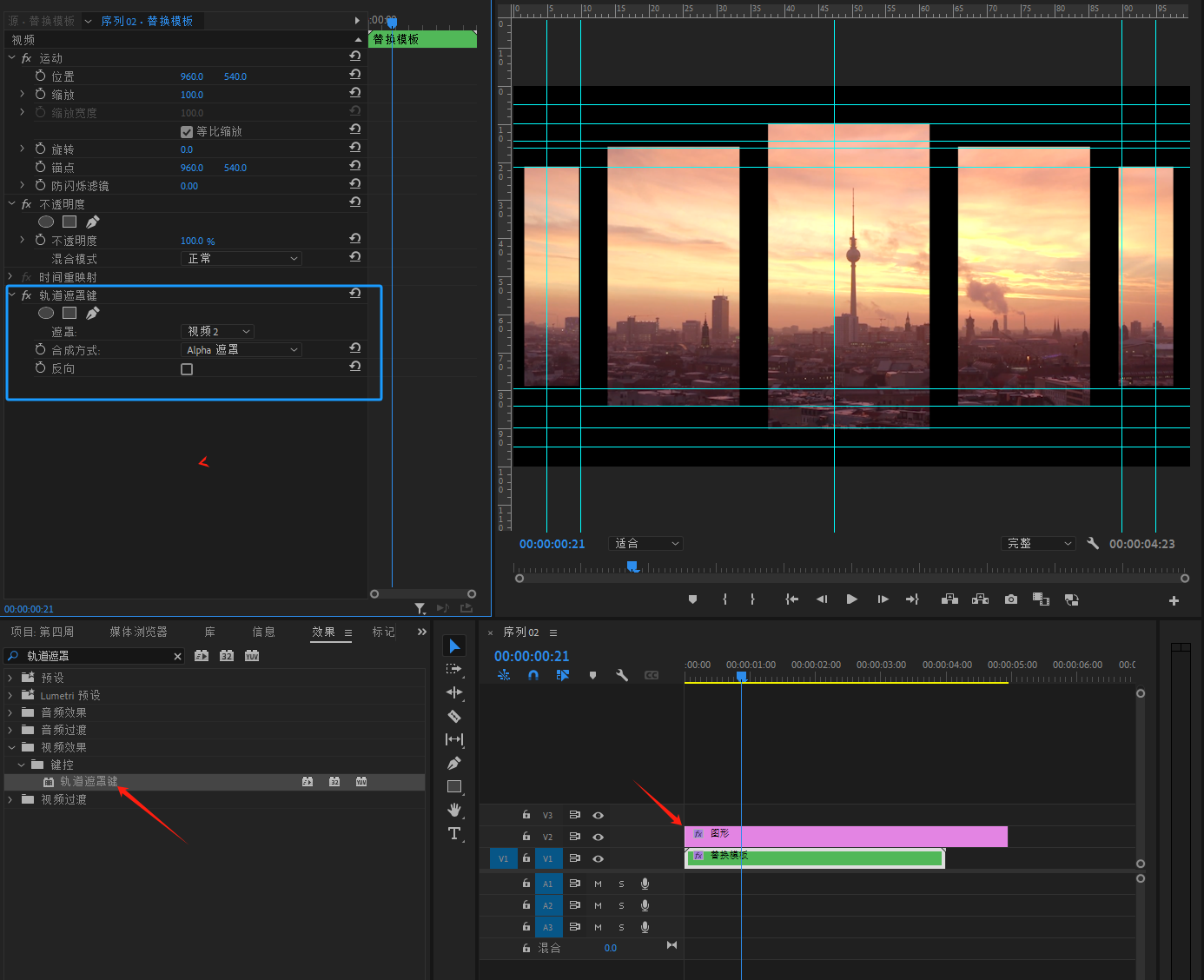
Task: Go to In point in Program Monitor
Action: pos(791,599)
